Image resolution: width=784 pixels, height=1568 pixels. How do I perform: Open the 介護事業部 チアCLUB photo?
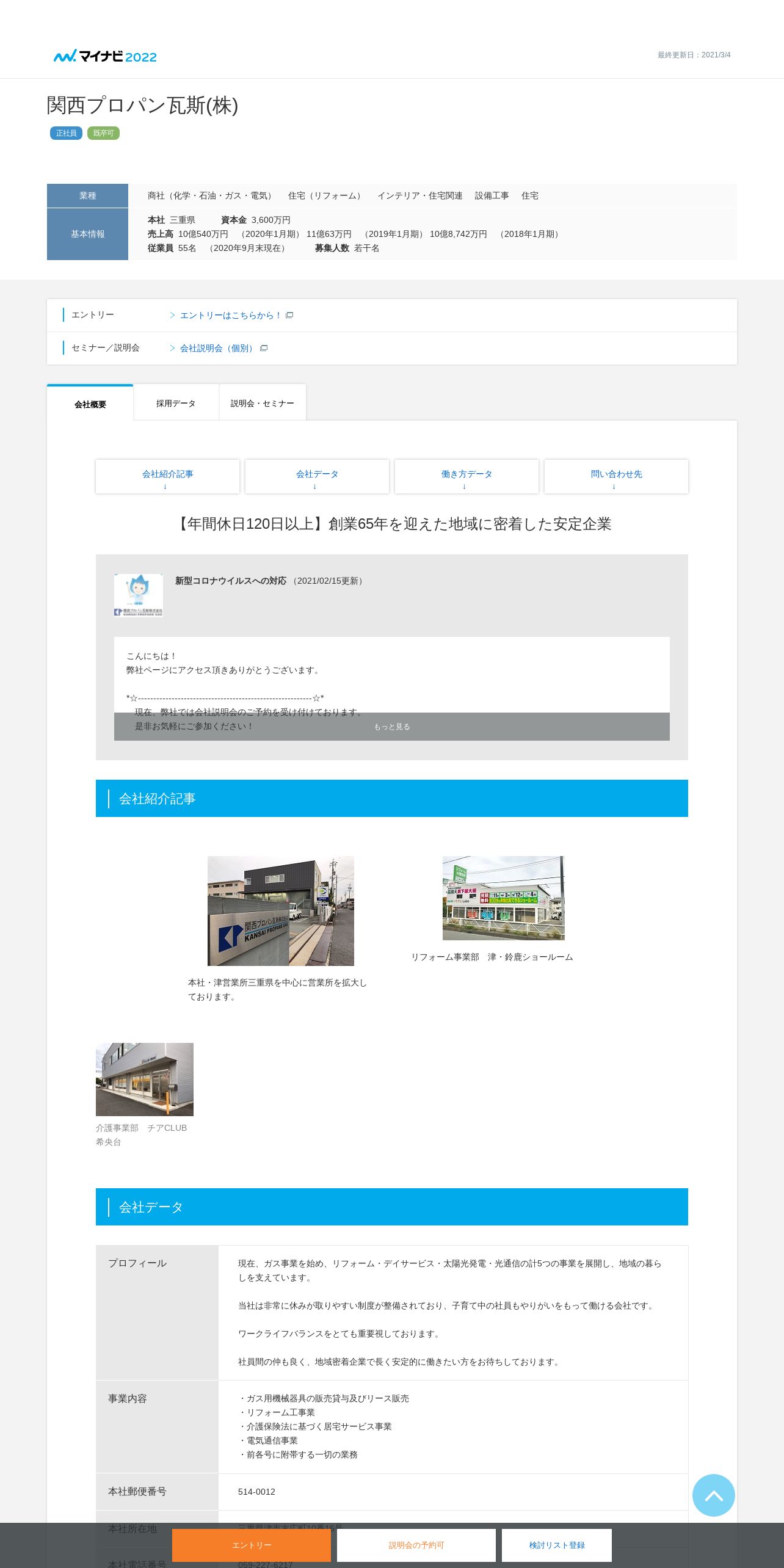click(x=145, y=1080)
